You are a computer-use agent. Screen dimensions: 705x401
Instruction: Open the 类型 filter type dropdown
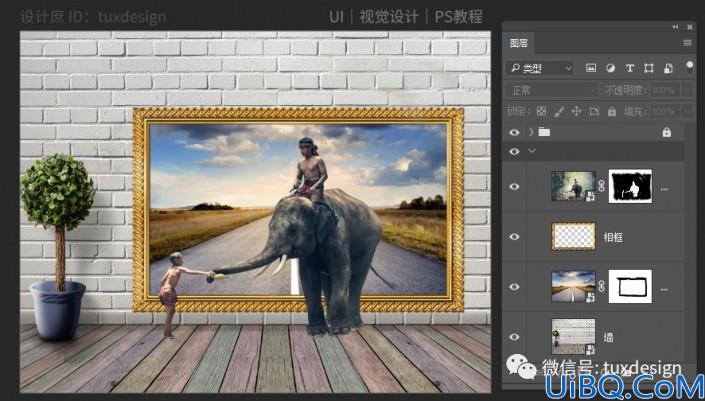tap(539, 68)
